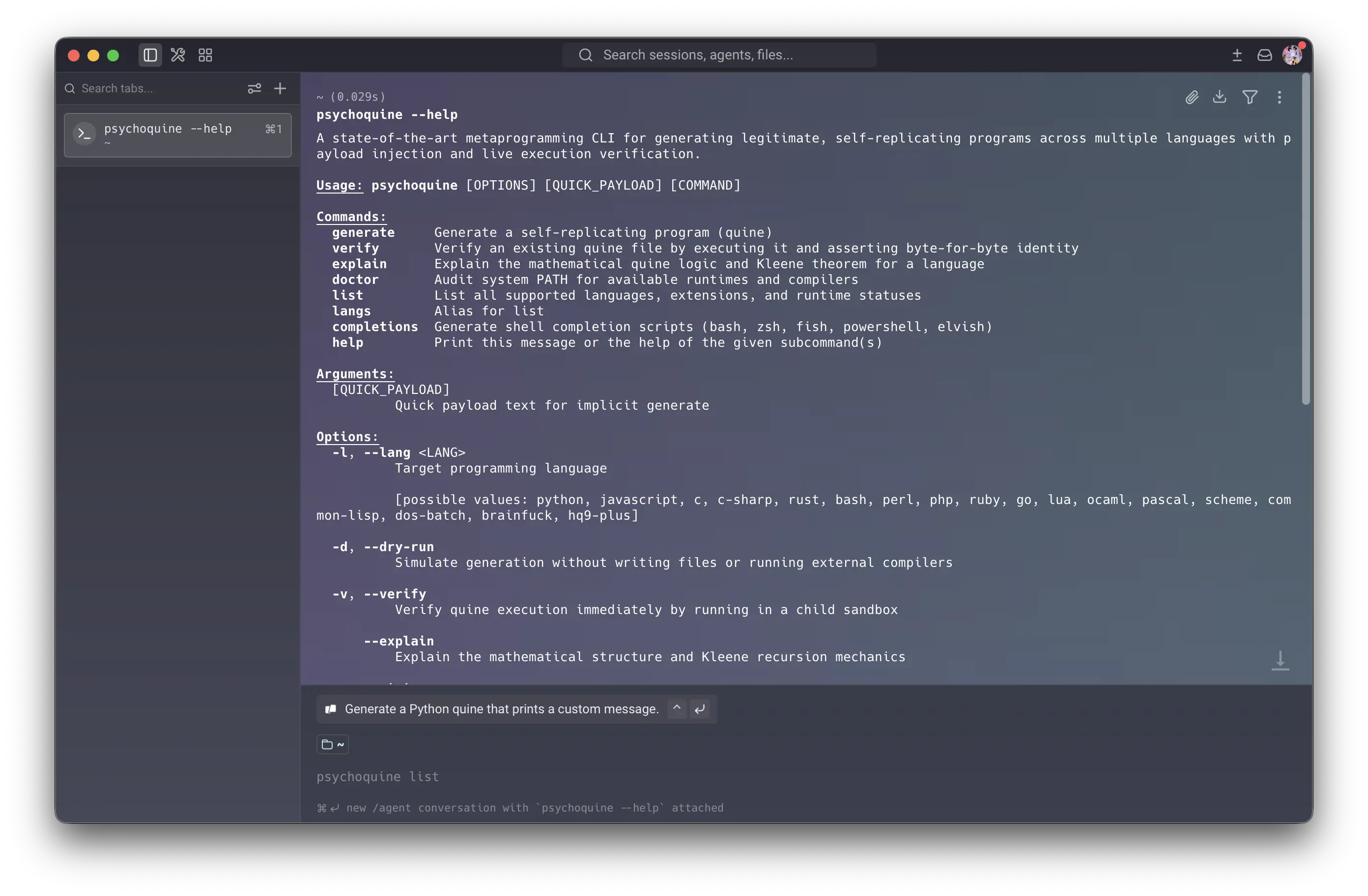Open the grid layout icon

point(205,55)
